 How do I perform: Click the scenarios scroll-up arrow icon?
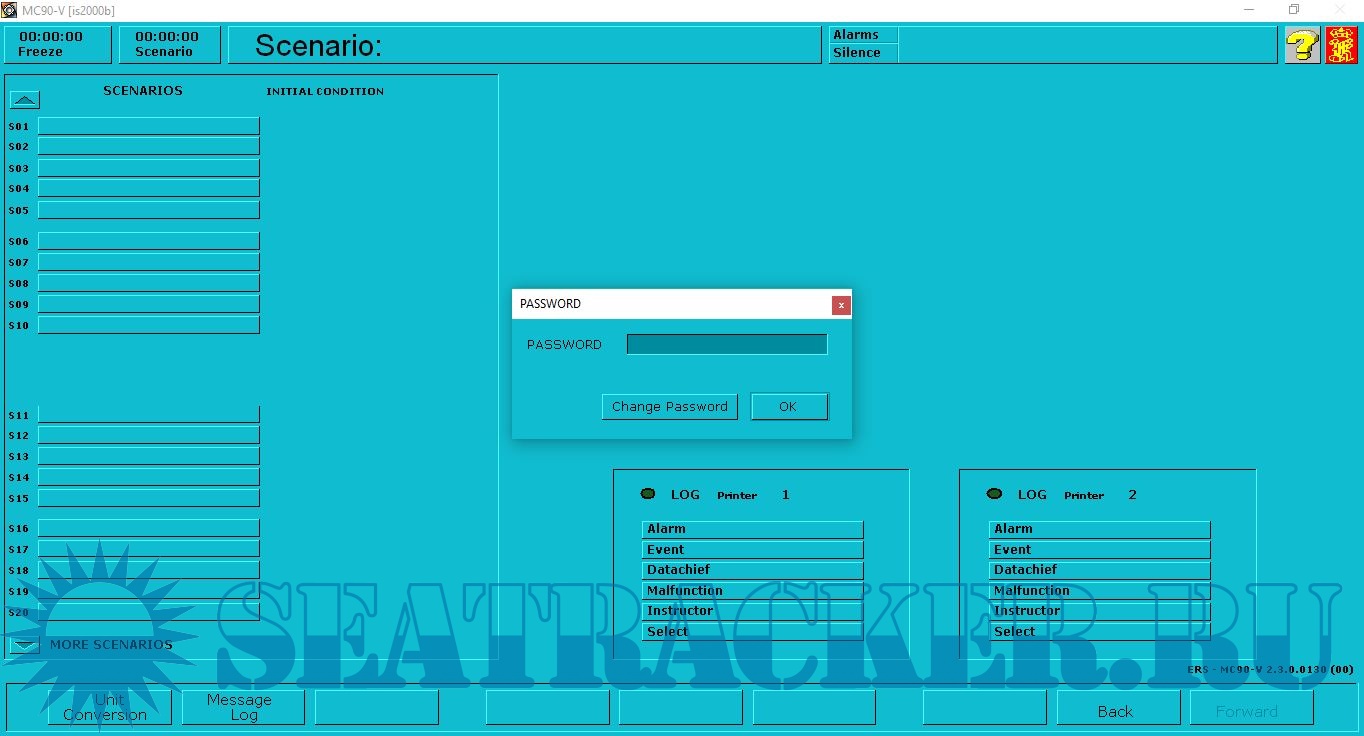[25, 99]
